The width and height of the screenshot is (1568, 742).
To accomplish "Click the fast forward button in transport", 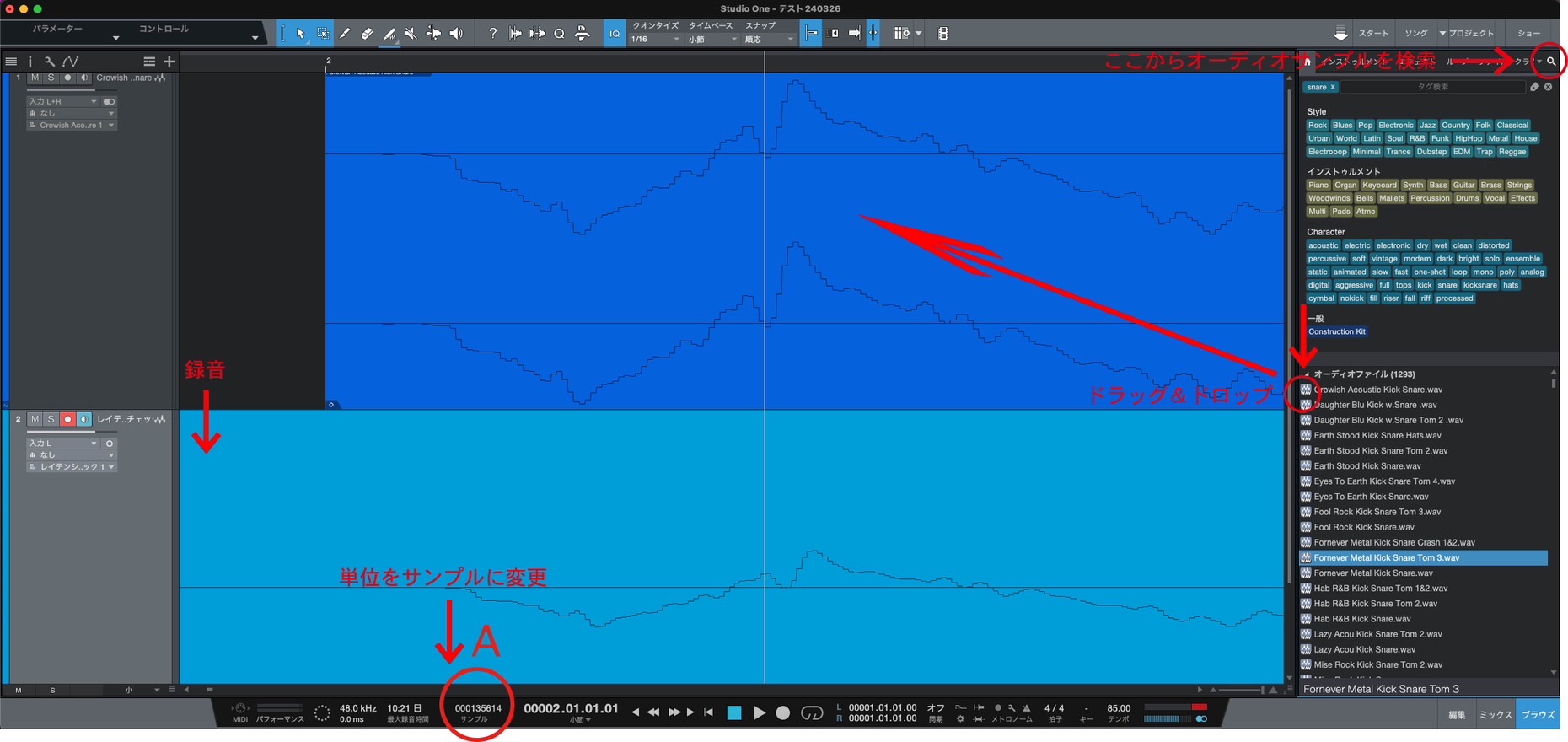I will click(674, 712).
